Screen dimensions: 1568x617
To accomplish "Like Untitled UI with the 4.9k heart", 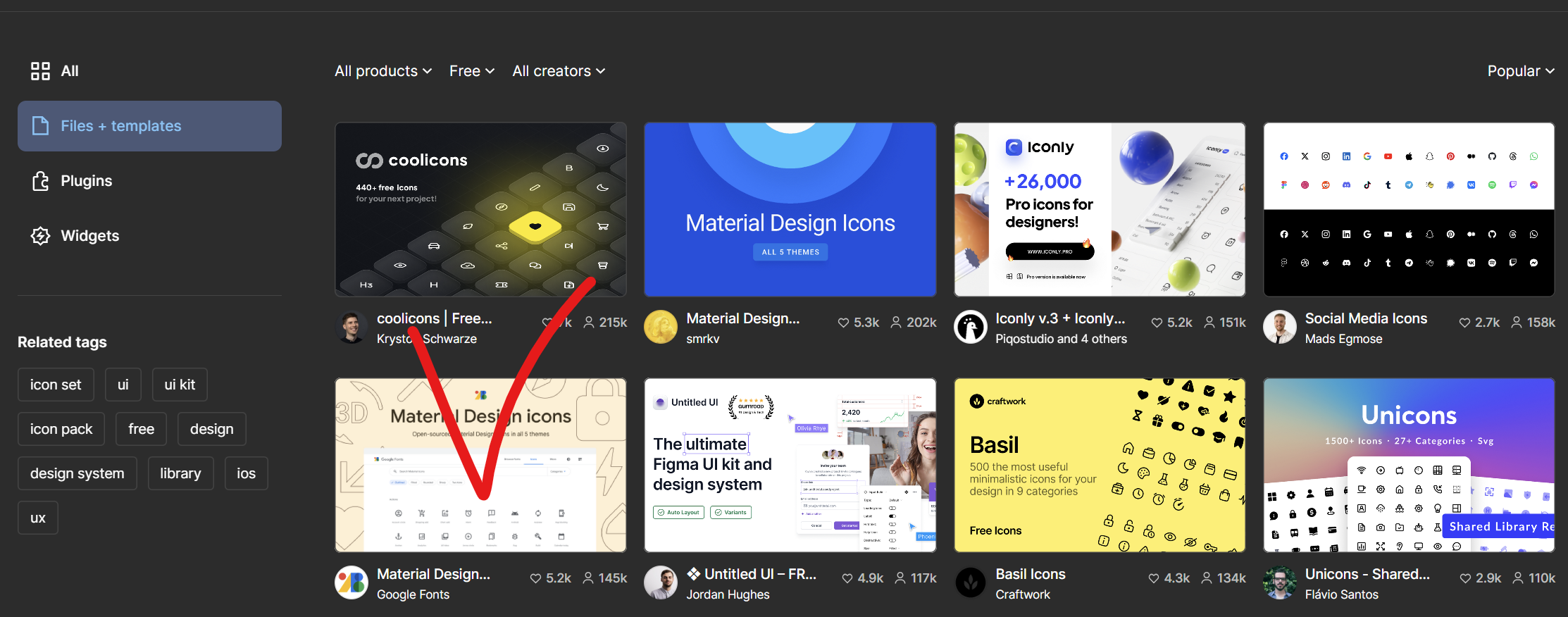I will [847, 578].
